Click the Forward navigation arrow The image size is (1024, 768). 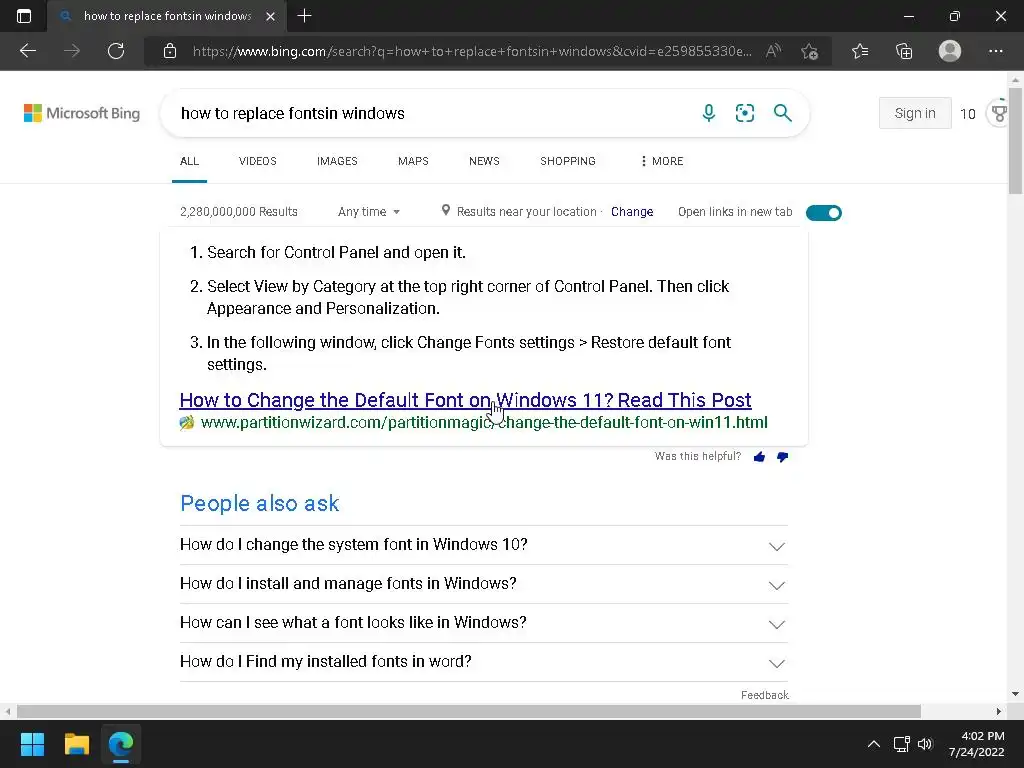point(72,51)
